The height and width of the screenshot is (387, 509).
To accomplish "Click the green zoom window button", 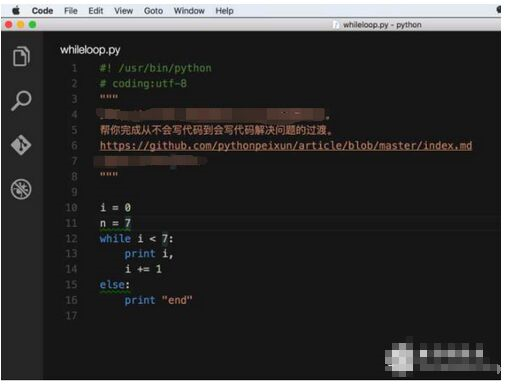I will click(x=33, y=25).
